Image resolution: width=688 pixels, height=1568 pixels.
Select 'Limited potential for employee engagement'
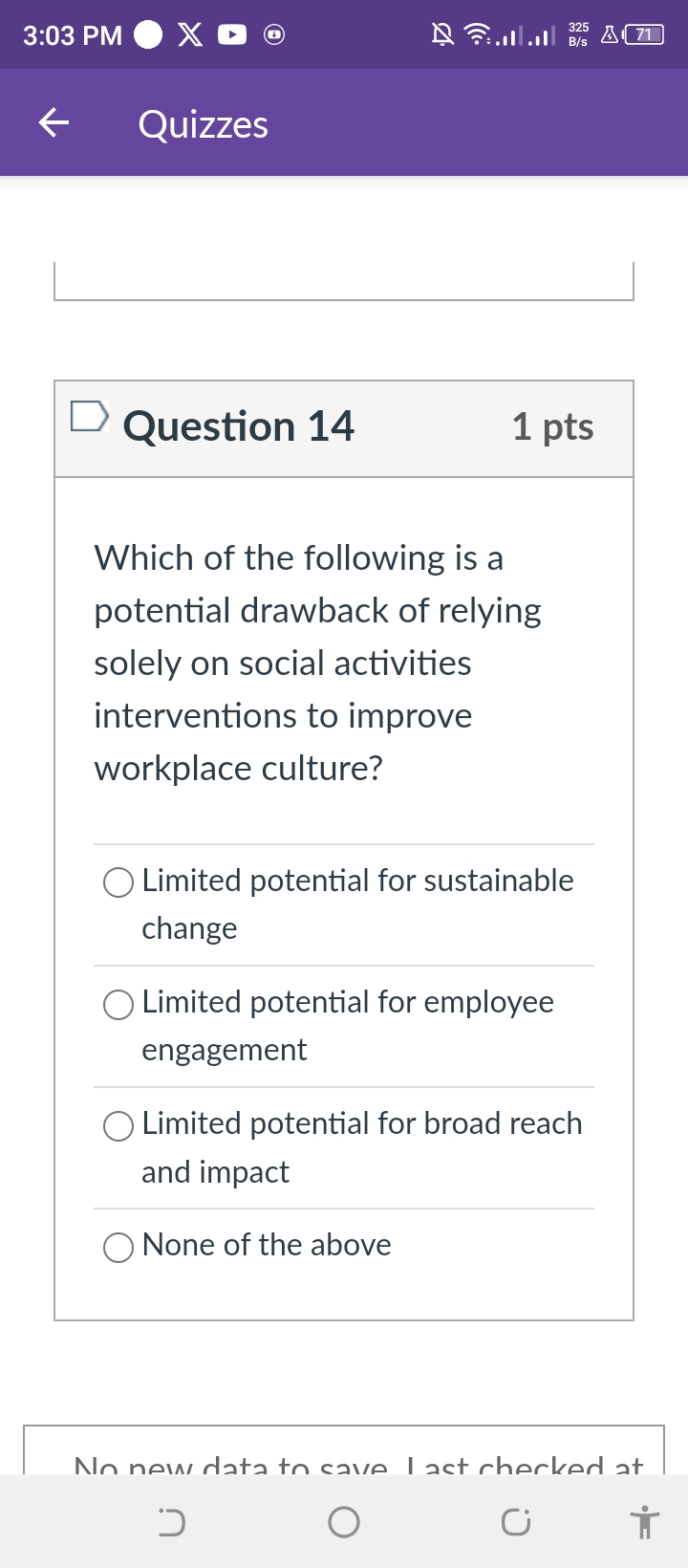pos(118,1004)
